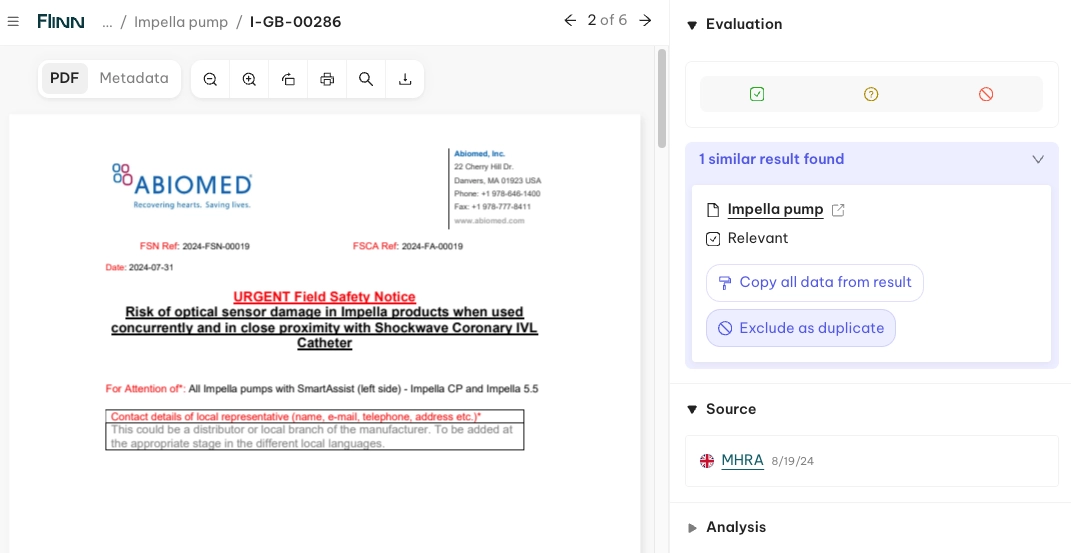
Task: Click the Contact details of local representative box
Action: [x=315, y=430]
